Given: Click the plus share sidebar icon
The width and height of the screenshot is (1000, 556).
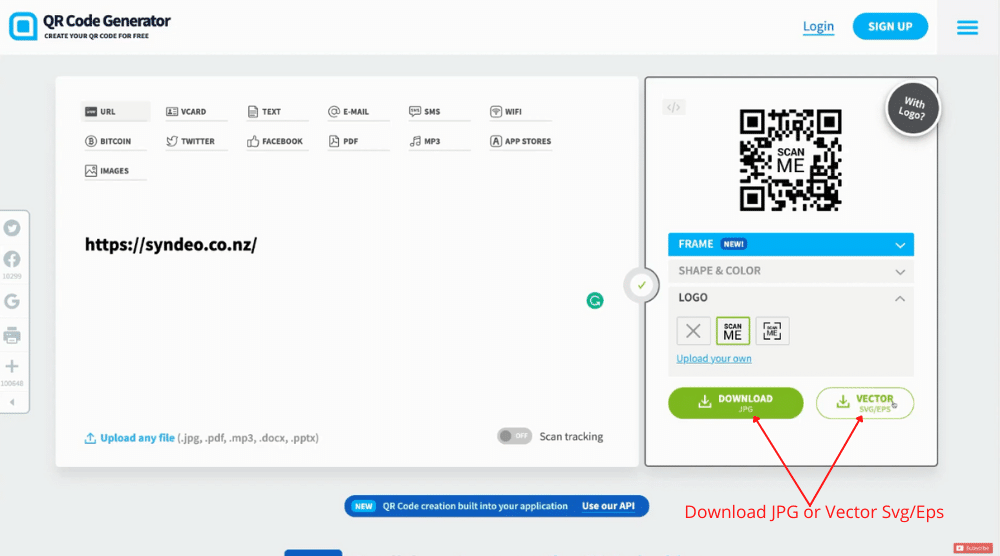Looking at the screenshot, I should pyautogui.click(x=12, y=366).
